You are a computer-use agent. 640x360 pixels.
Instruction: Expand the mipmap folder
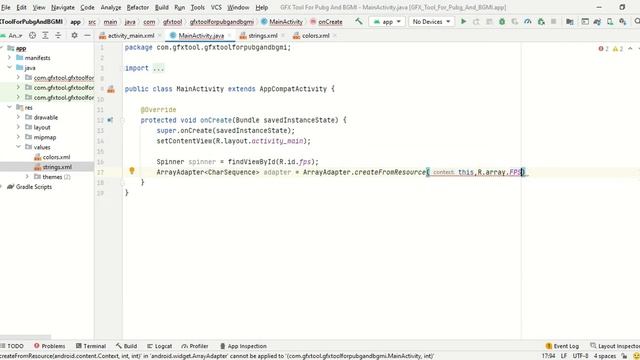coord(18,137)
